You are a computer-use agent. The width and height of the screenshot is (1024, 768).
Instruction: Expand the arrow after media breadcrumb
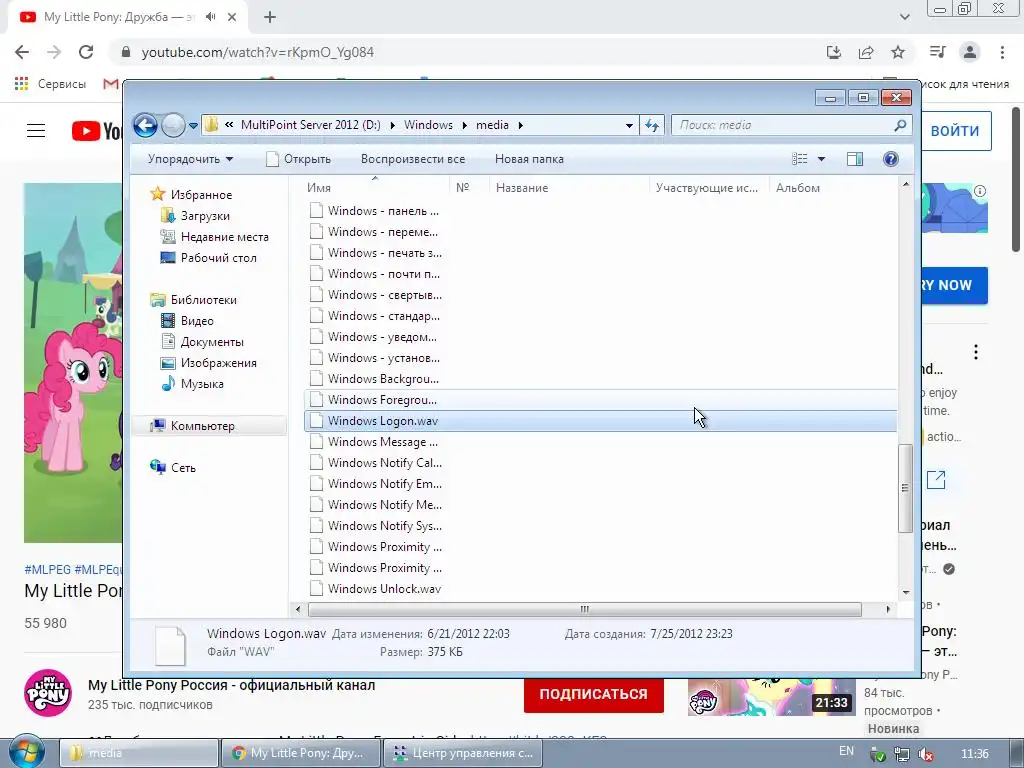tap(520, 125)
